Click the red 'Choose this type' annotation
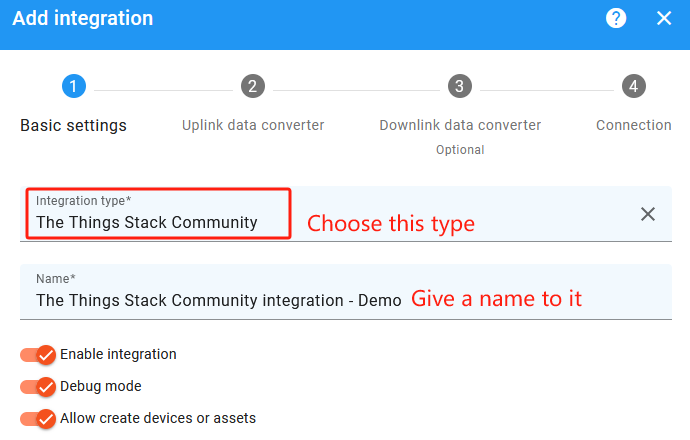The image size is (690, 440). point(390,223)
